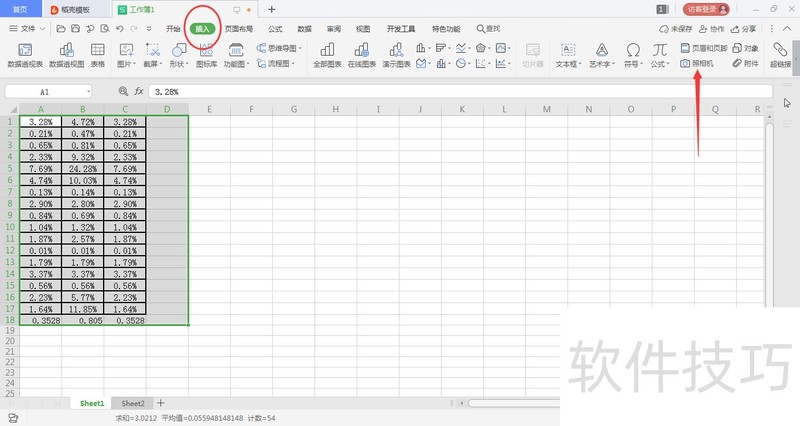This screenshot has width=800, height=426.
Task: Redo the last undone action
Action: point(134,29)
